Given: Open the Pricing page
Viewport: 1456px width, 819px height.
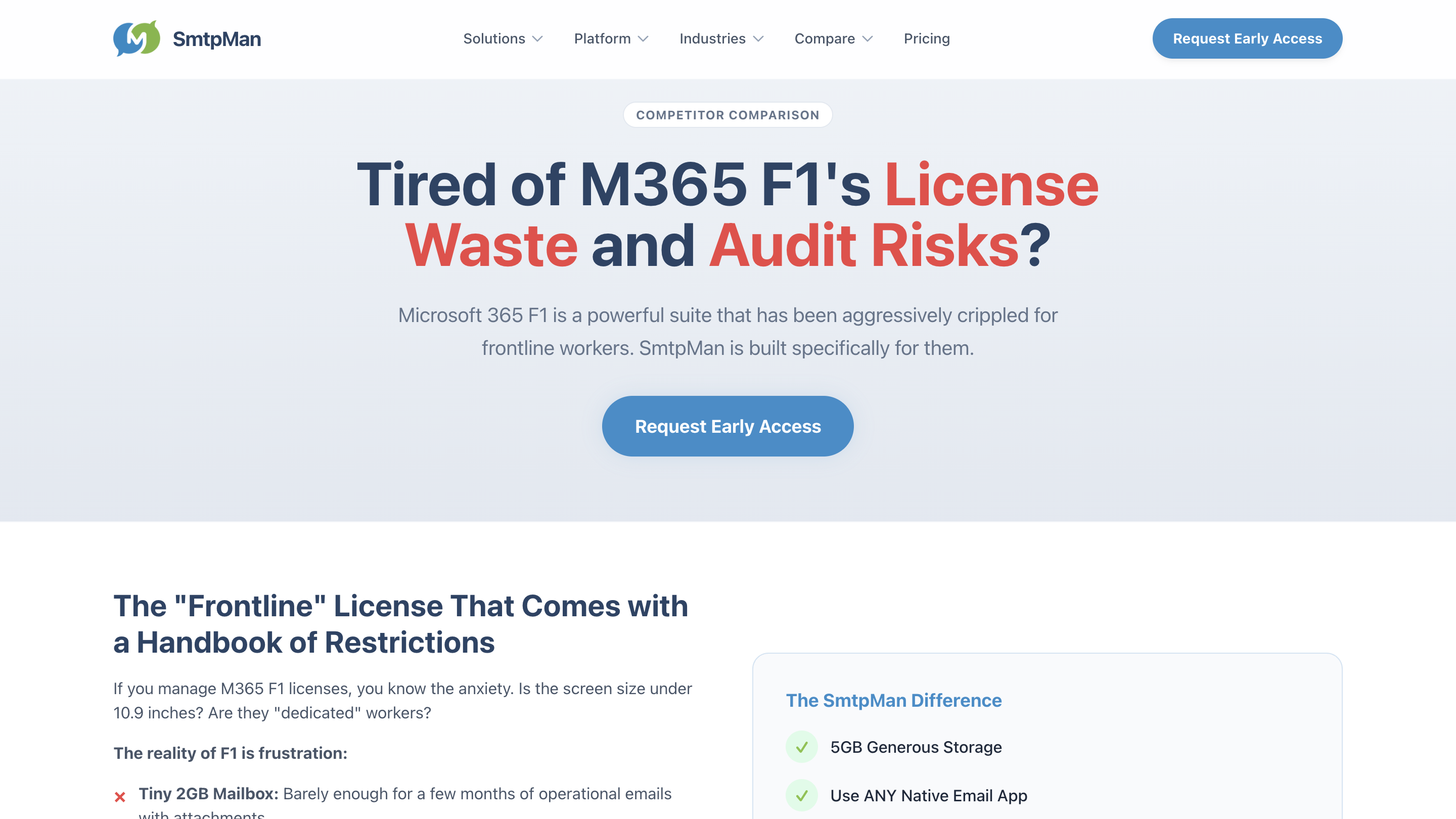Looking at the screenshot, I should click(x=926, y=38).
